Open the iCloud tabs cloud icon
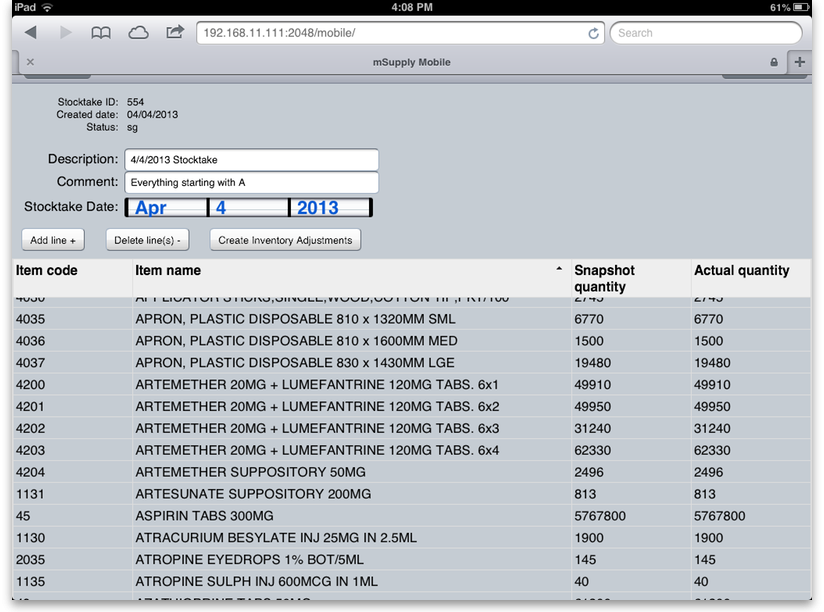 [x=138, y=33]
